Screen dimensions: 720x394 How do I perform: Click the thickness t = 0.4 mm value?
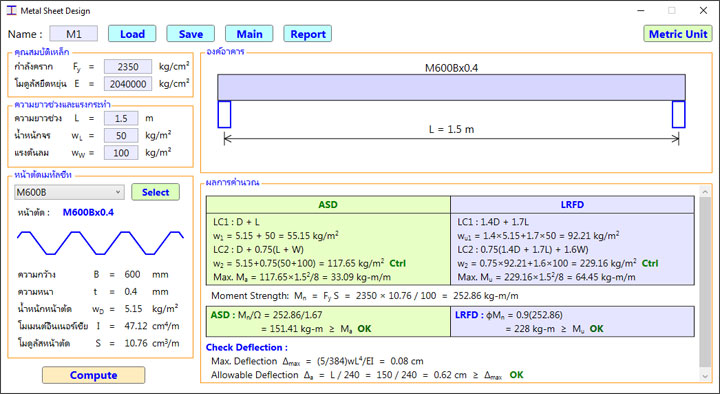click(x=131, y=292)
